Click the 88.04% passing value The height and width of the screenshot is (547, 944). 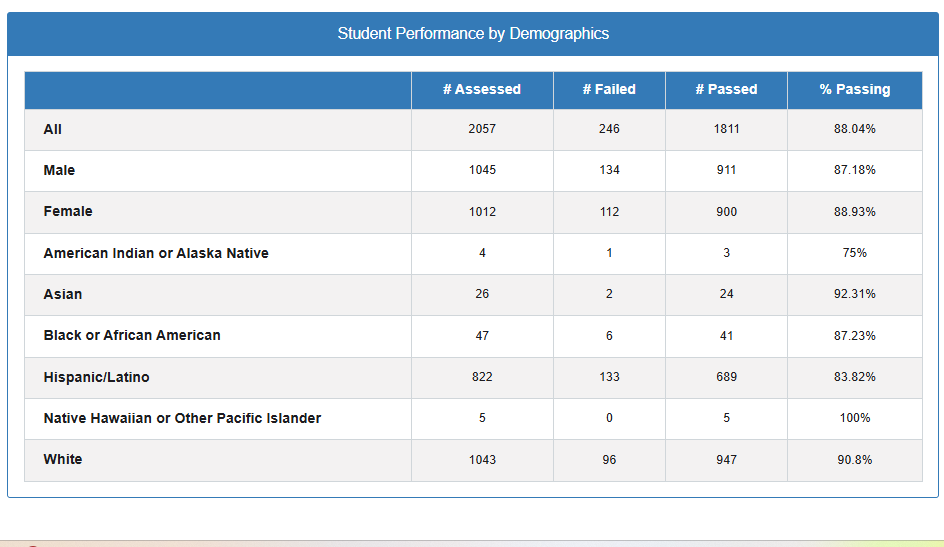(854, 129)
